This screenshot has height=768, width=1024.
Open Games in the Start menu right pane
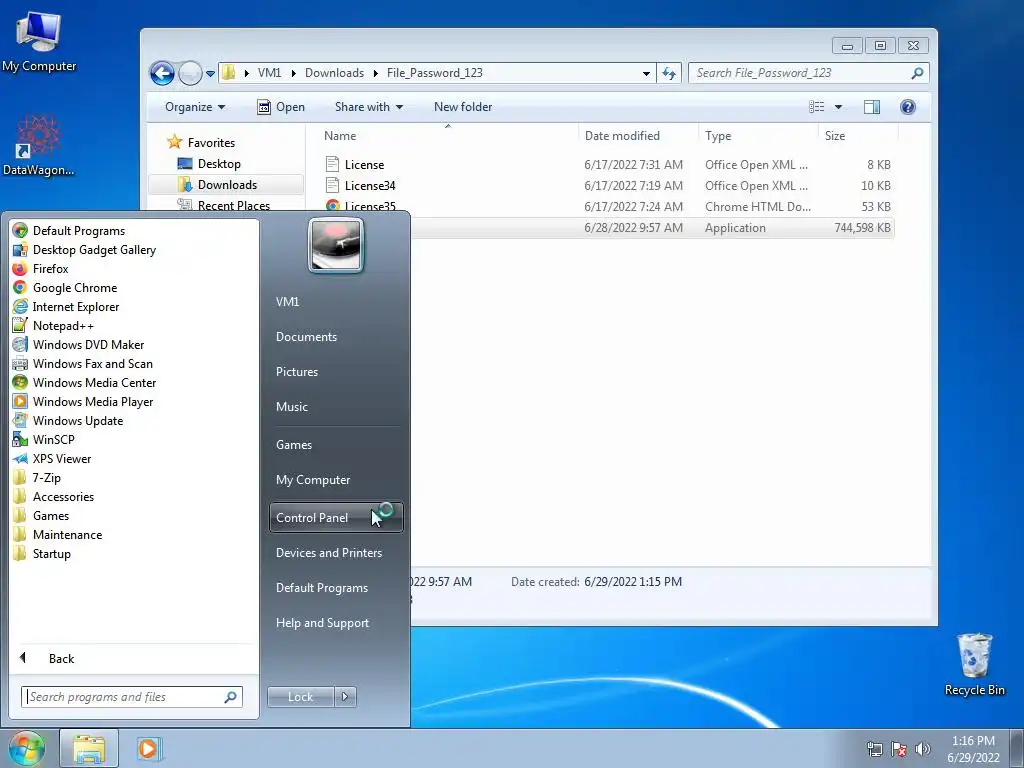(294, 445)
